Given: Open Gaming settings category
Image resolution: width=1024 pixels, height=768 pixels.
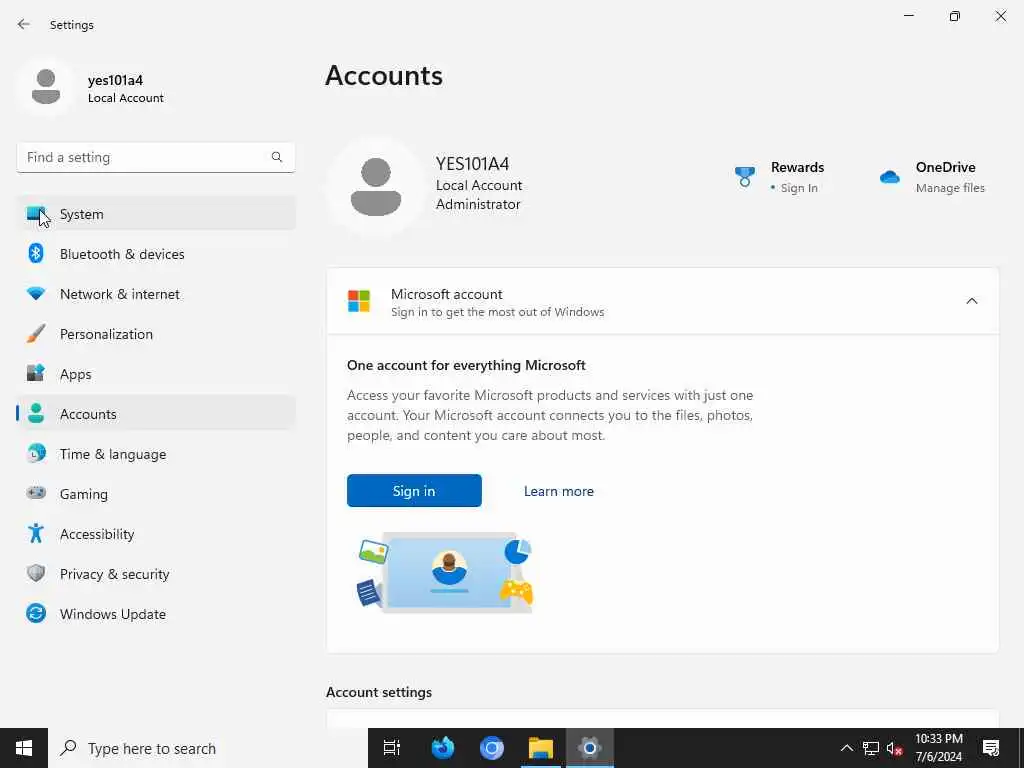Looking at the screenshot, I should (156, 494).
